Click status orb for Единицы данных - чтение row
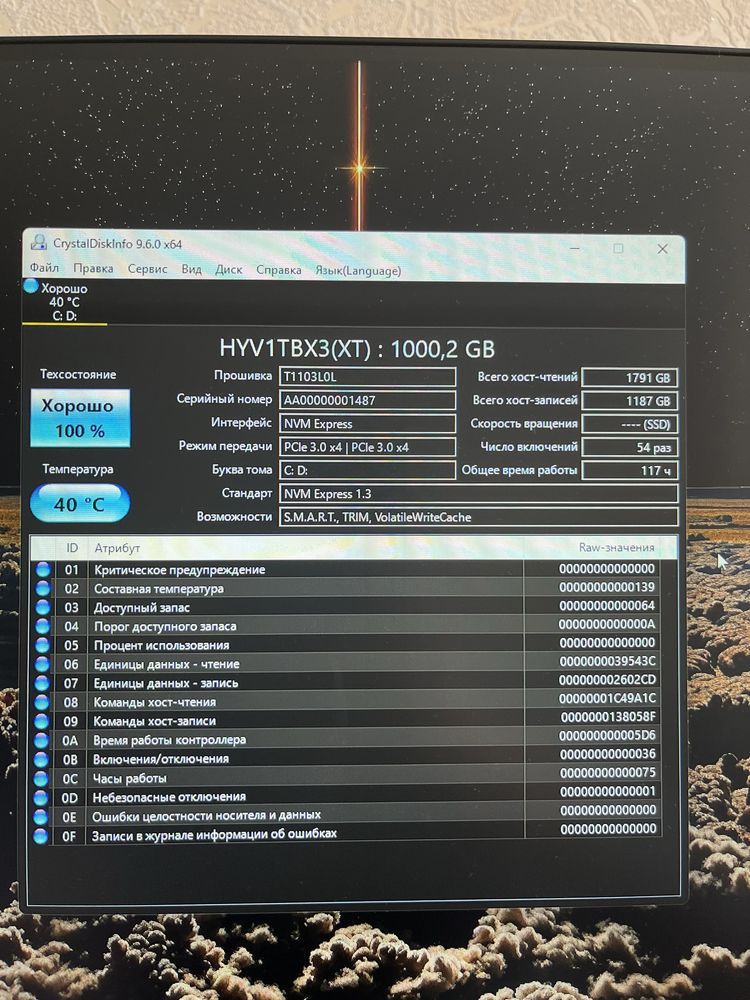750x1000 pixels. click(42, 664)
